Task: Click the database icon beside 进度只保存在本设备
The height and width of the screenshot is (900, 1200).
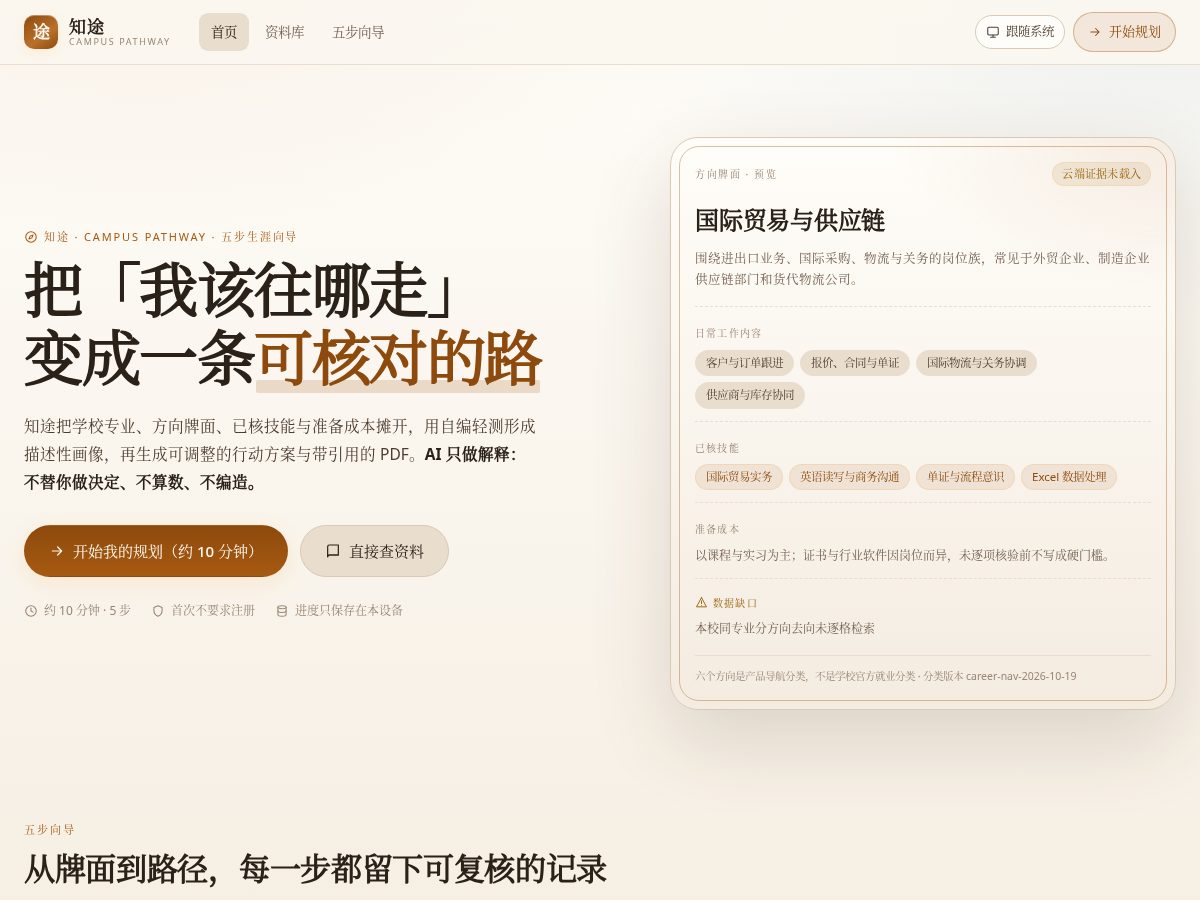Action: pyautogui.click(x=282, y=610)
